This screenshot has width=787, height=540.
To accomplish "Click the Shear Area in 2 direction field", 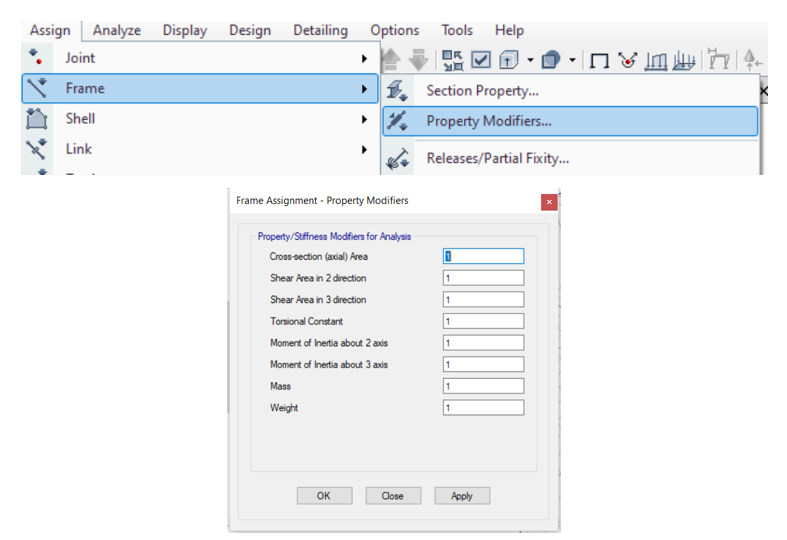I will [x=483, y=278].
